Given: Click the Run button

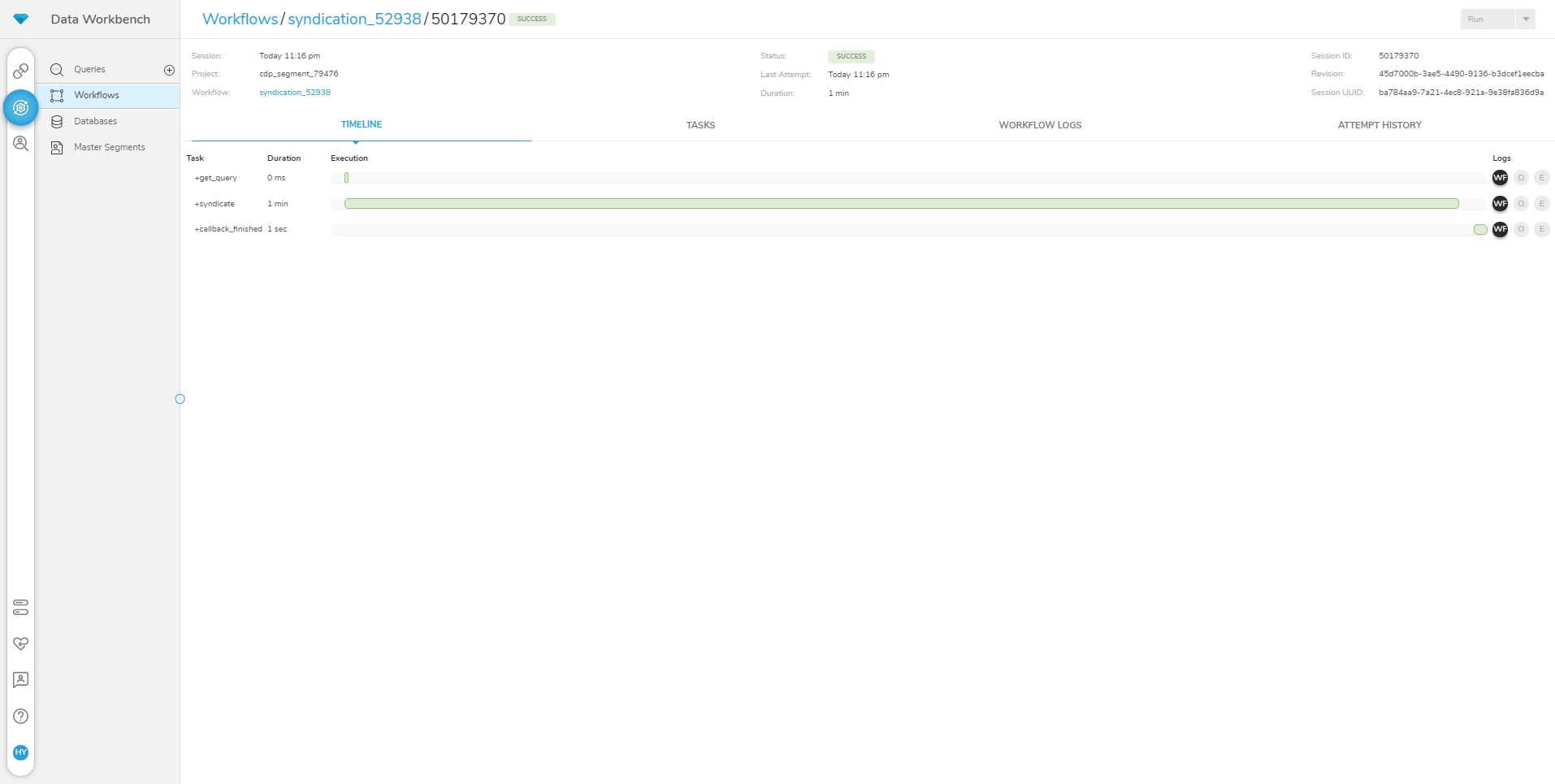Looking at the screenshot, I should (1488, 19).
